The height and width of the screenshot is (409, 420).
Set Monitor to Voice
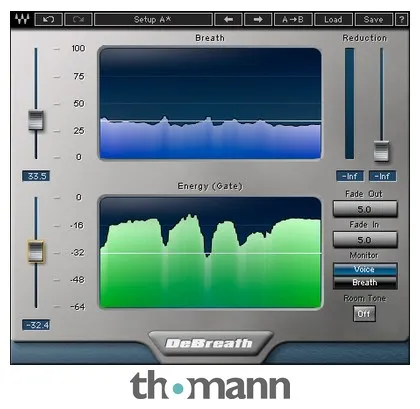coord(365,269)
